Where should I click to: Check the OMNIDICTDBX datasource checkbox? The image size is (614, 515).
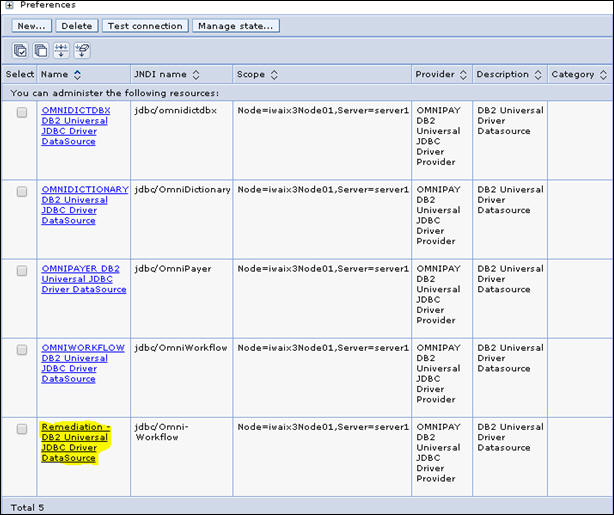[x=22, y=112]
